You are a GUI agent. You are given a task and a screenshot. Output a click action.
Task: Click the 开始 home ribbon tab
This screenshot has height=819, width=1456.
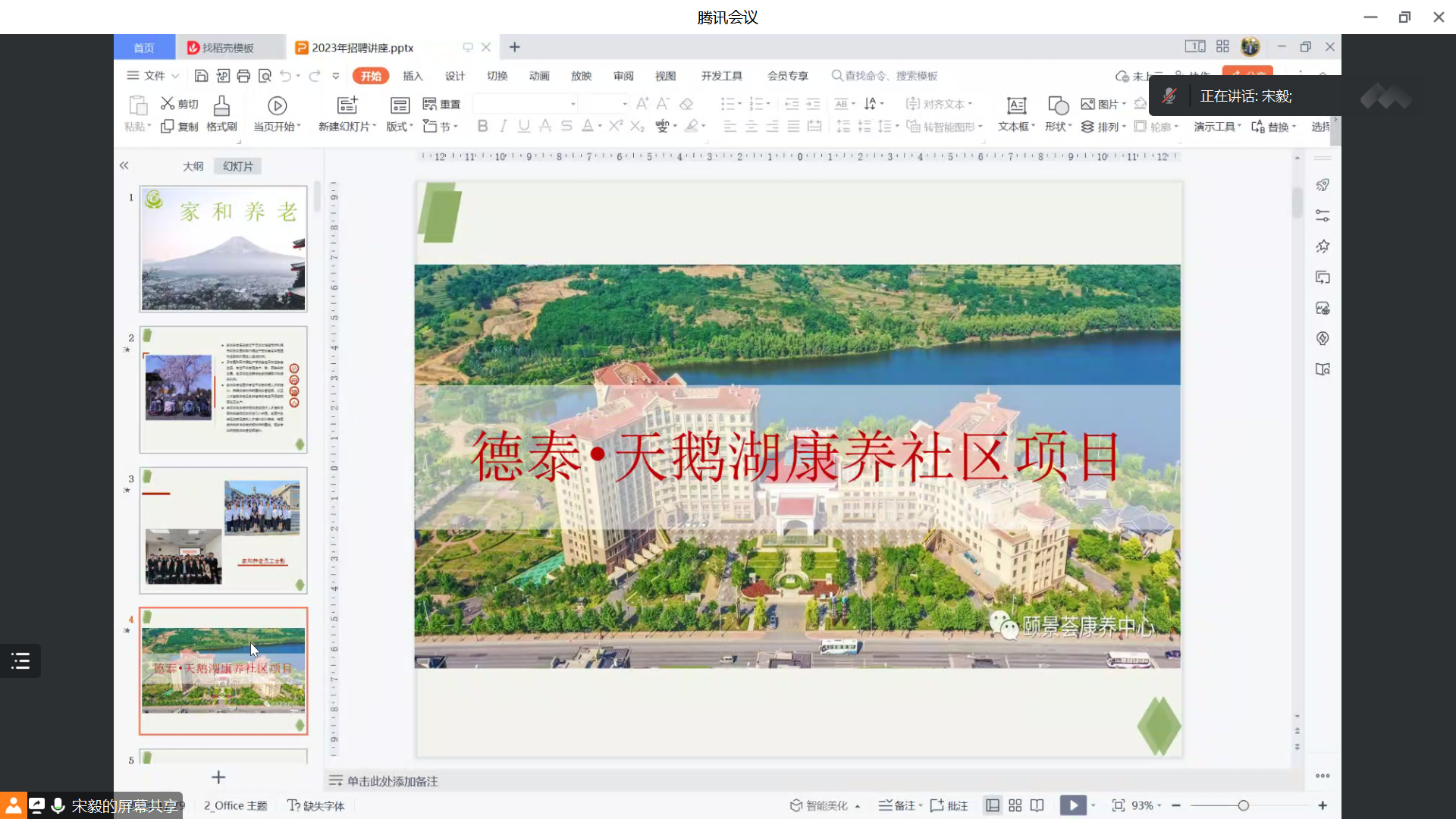369,76
